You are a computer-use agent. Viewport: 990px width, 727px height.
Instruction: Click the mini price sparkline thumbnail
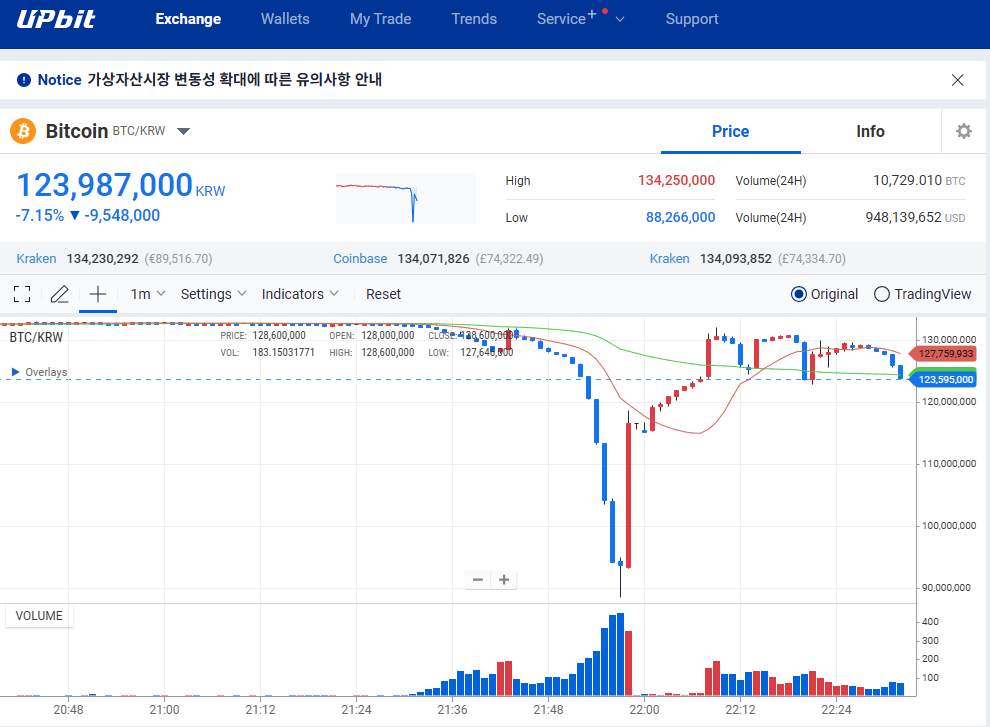(405, 198)
